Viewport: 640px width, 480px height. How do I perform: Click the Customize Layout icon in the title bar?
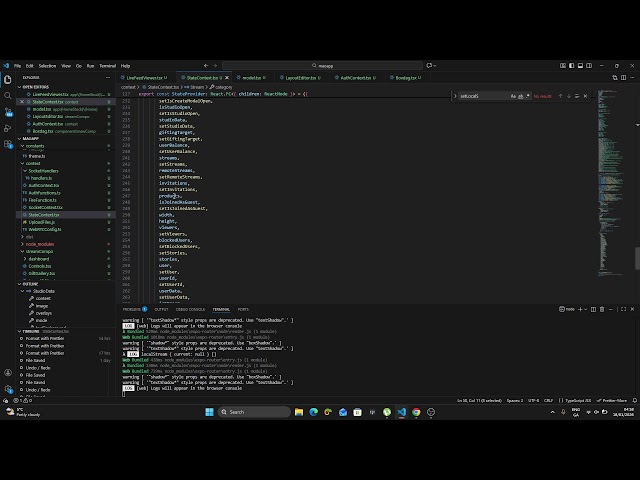562,65
